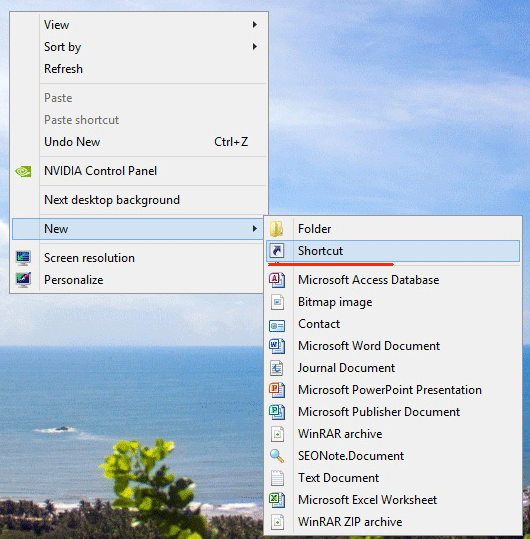Click the yellow Folder icon
The height and width of the screenshot is (539, 530).
[277, 229]
